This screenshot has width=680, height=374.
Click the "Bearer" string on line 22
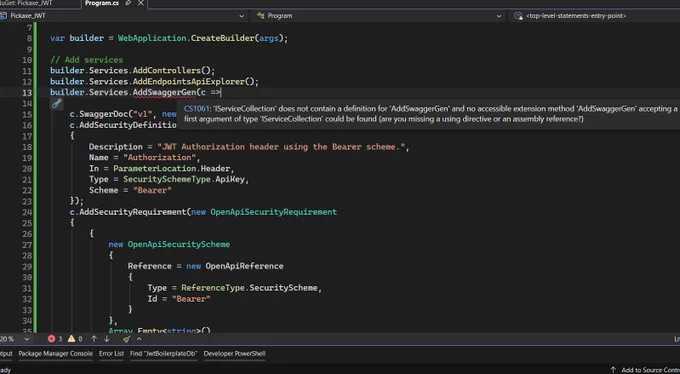[152, 190]
